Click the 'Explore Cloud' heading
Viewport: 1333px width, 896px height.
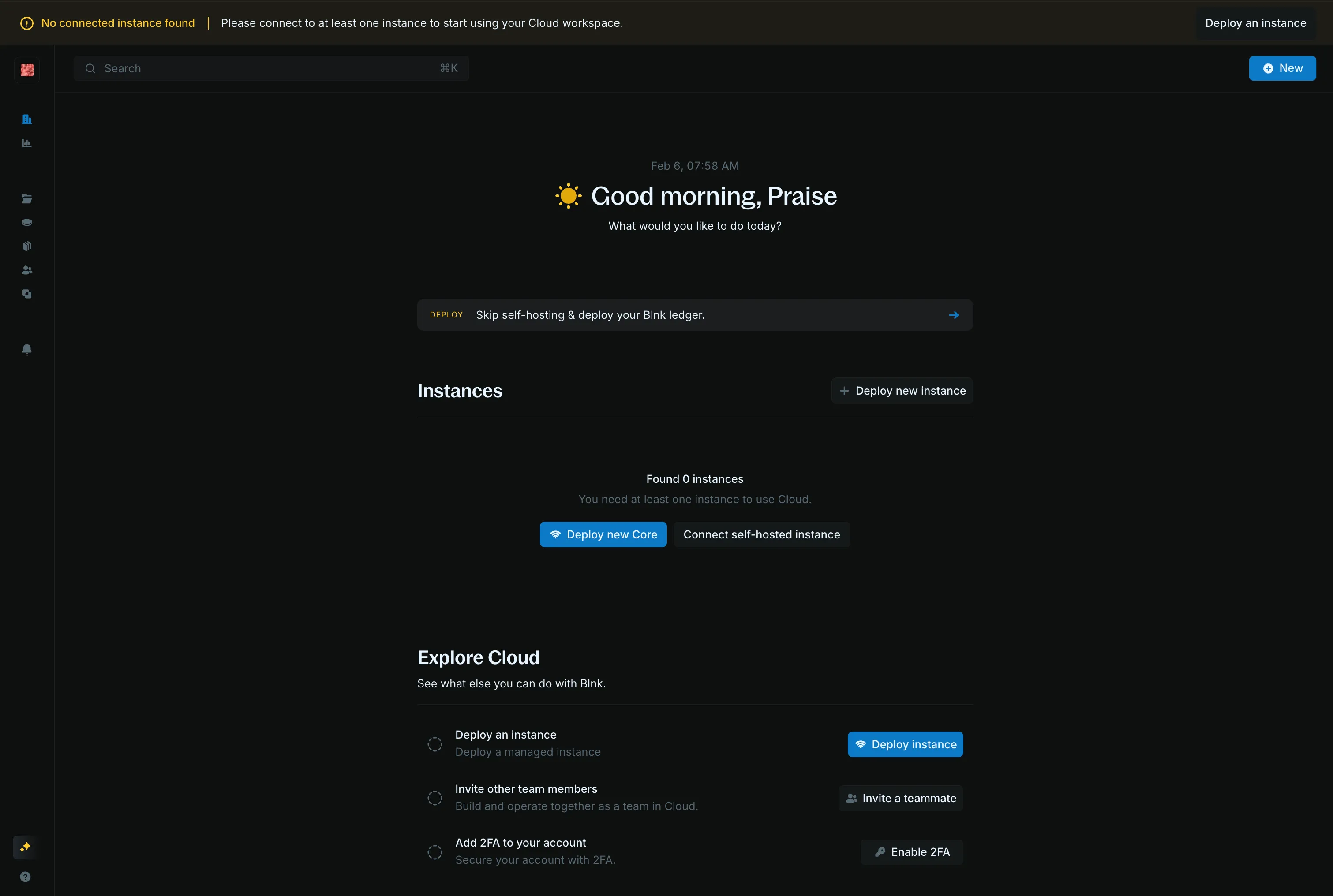pos(478,657)
